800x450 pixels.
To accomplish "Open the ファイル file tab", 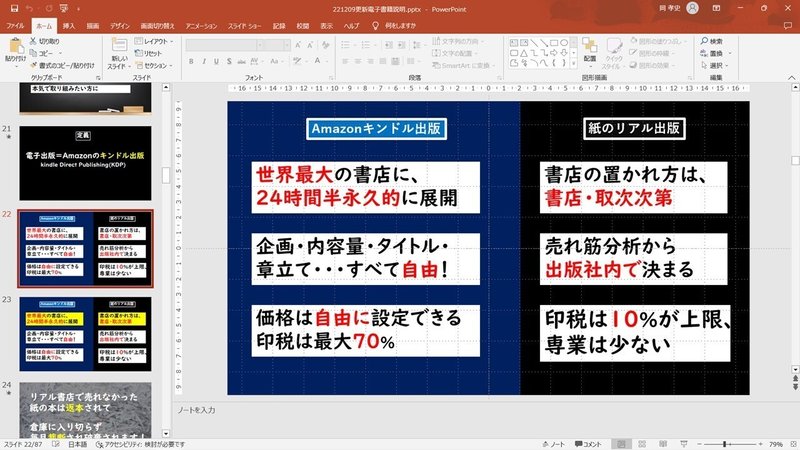I will pos(15,26).
